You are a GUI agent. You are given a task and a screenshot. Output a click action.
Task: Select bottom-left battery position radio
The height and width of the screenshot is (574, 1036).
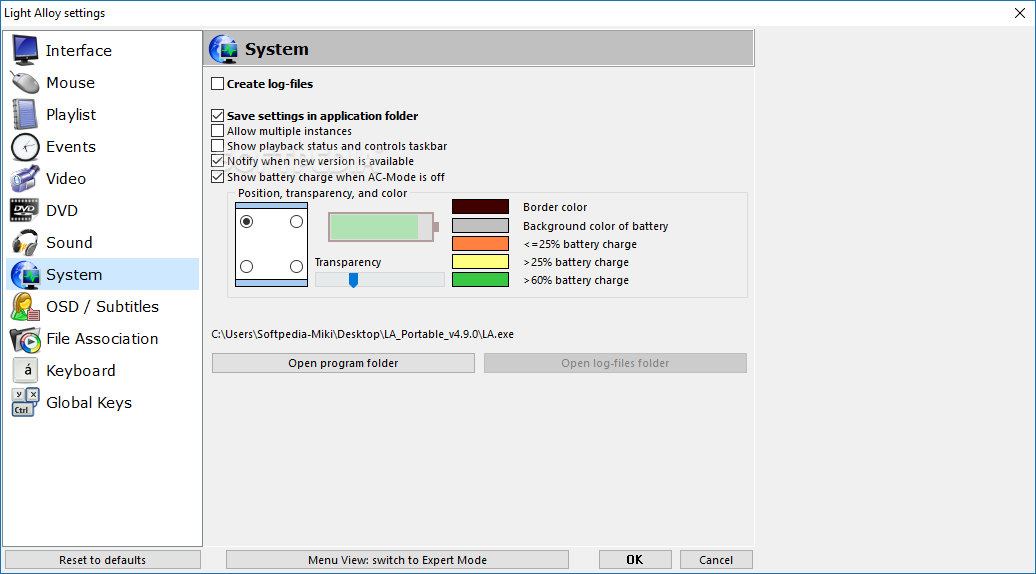(x=246, y=266)
